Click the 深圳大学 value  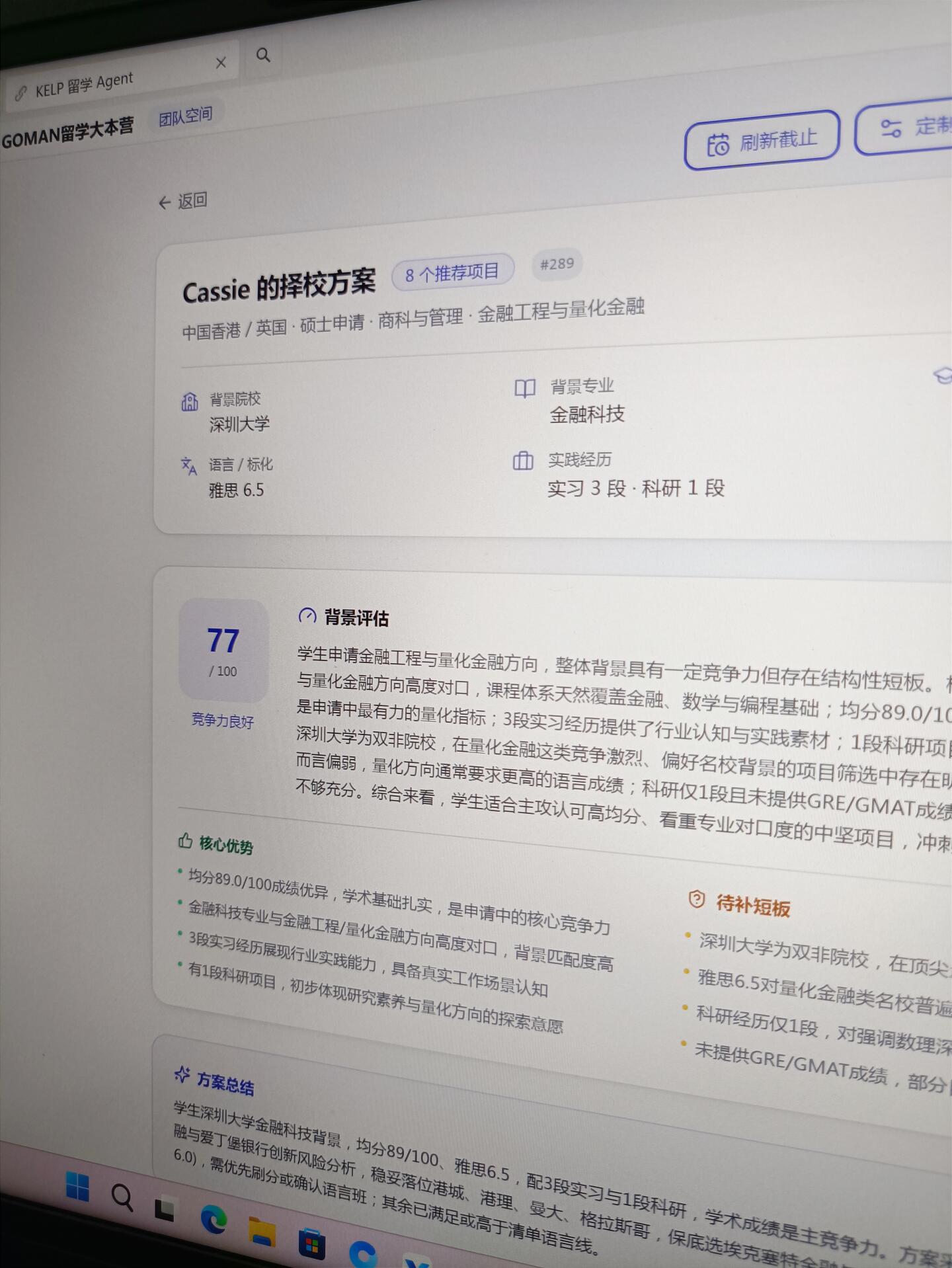coord(239,424)
